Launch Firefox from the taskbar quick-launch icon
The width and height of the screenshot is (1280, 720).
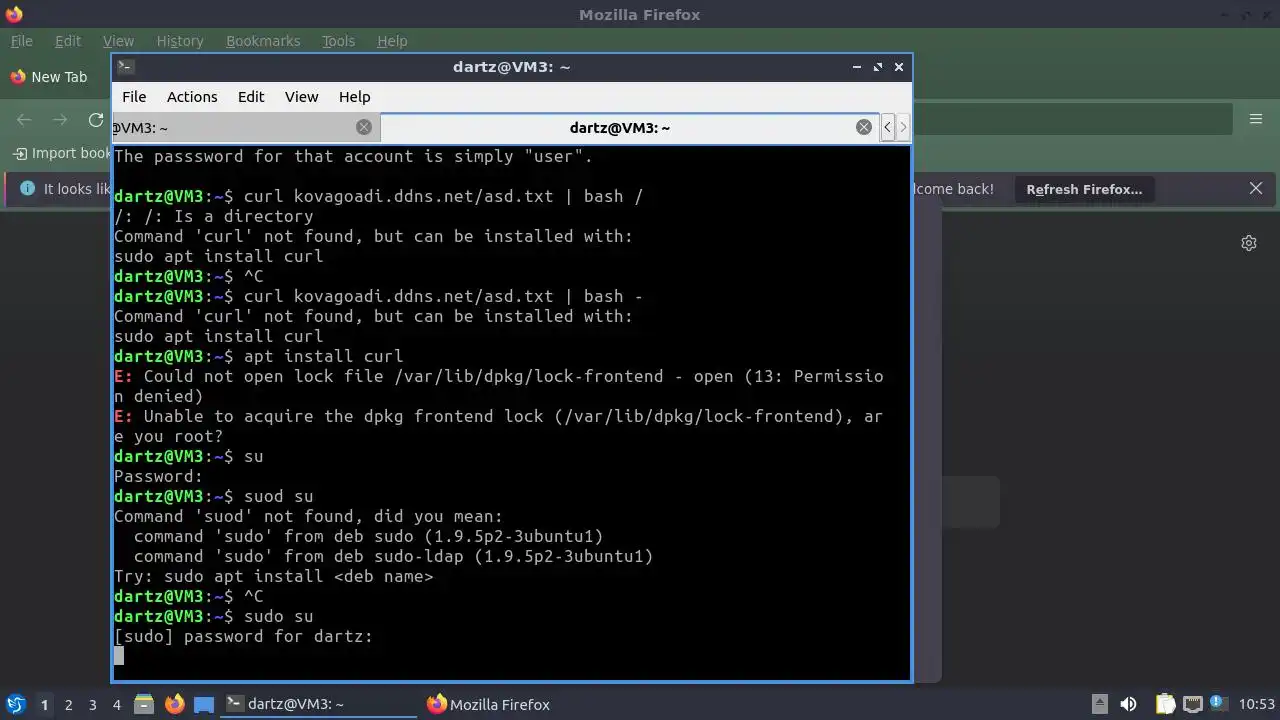174,704
